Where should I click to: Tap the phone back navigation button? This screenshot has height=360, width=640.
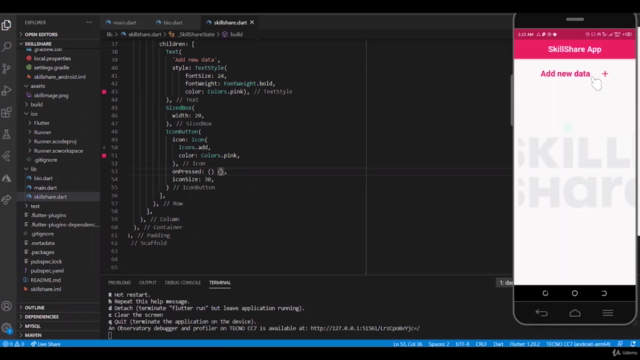pos(541,313)
